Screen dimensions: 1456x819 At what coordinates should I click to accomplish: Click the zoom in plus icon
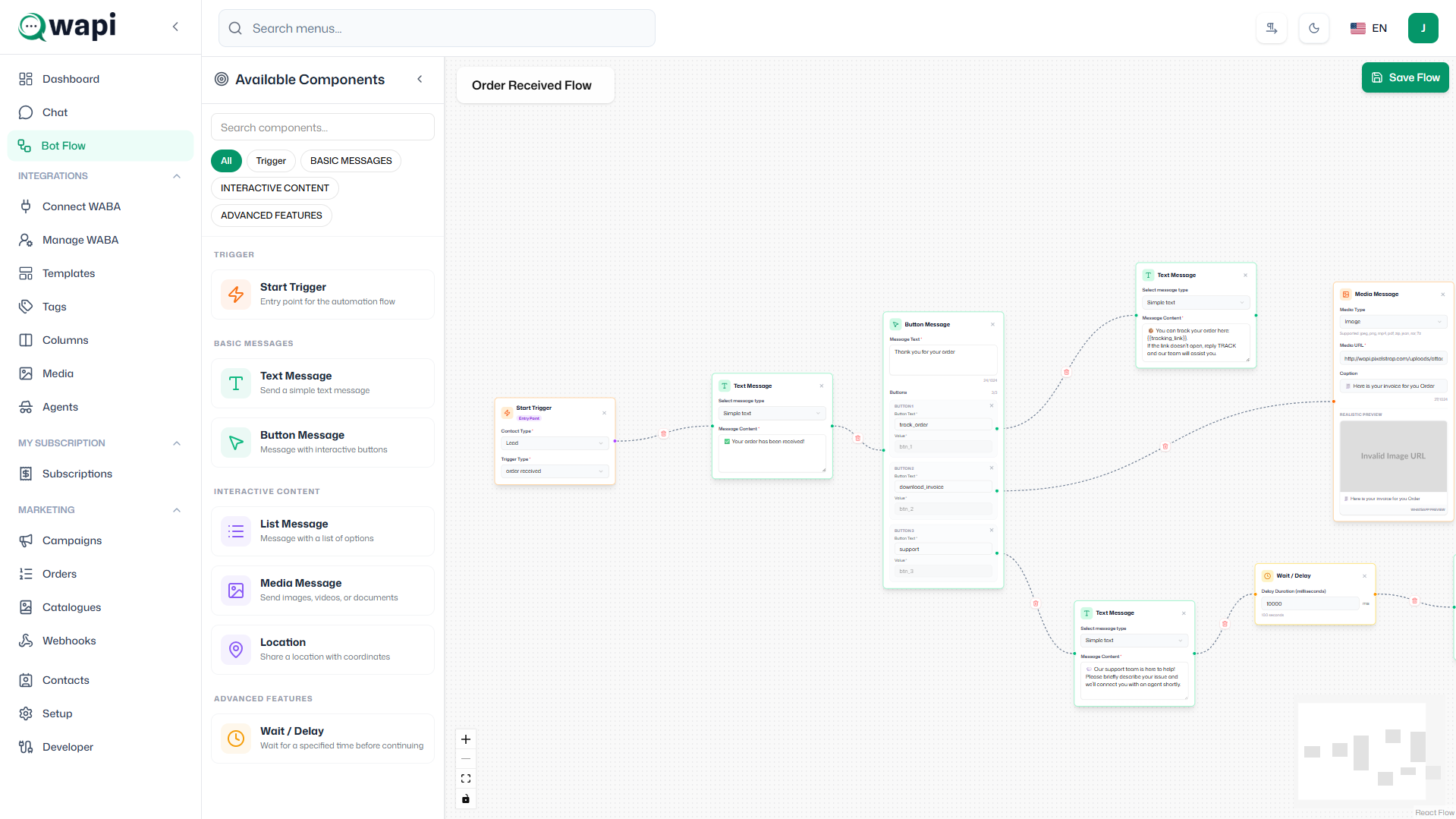point(466,739)
